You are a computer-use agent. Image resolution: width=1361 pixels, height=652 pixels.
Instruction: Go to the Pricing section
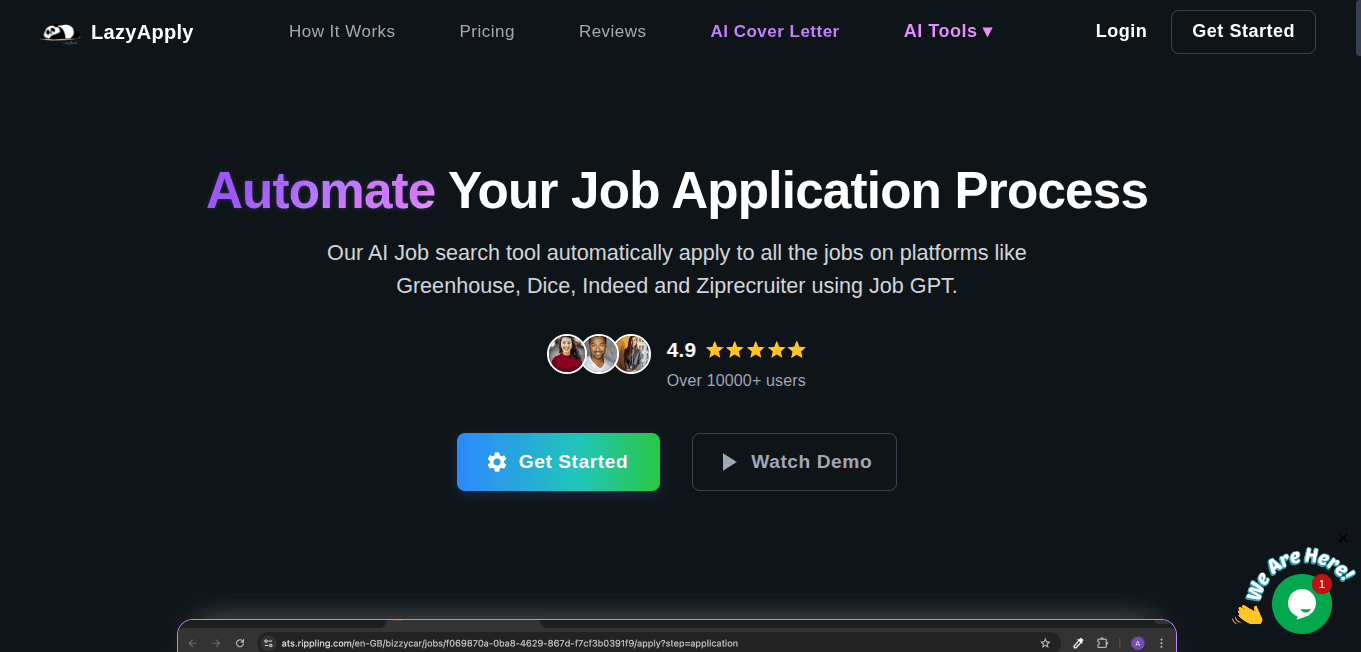487,32
